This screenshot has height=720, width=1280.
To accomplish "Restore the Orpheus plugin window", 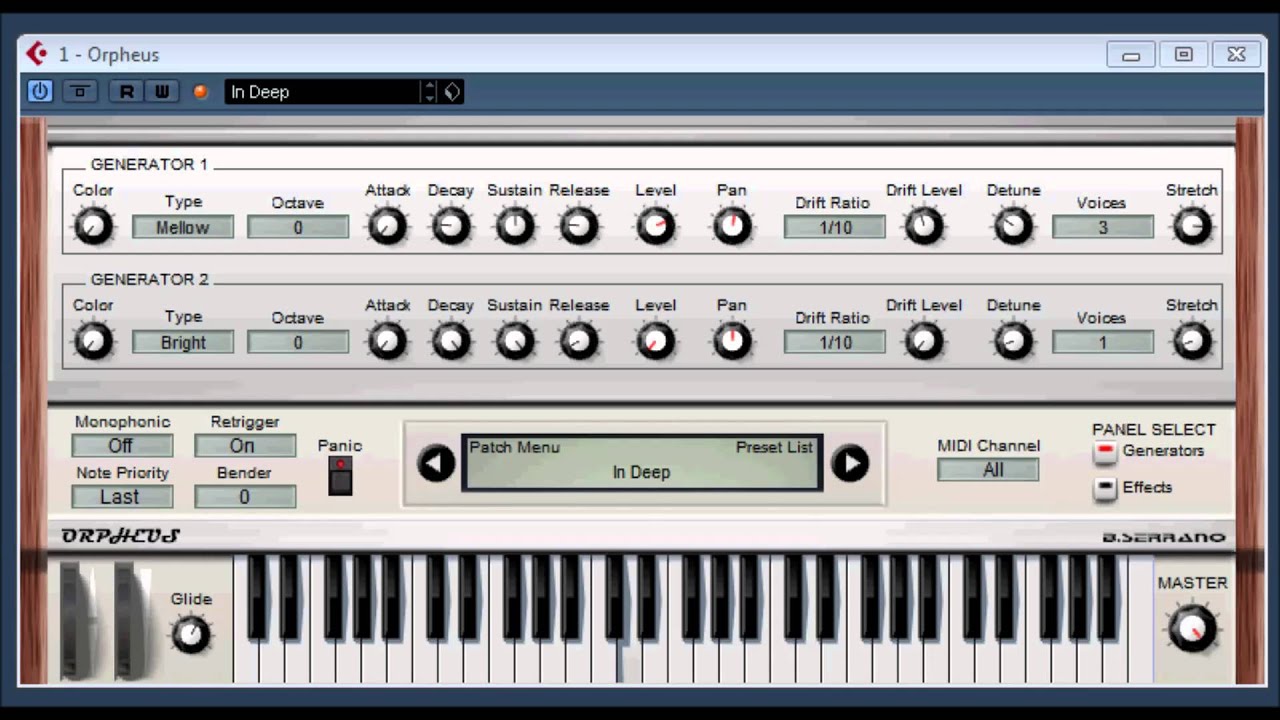I will click(1184, 55).
